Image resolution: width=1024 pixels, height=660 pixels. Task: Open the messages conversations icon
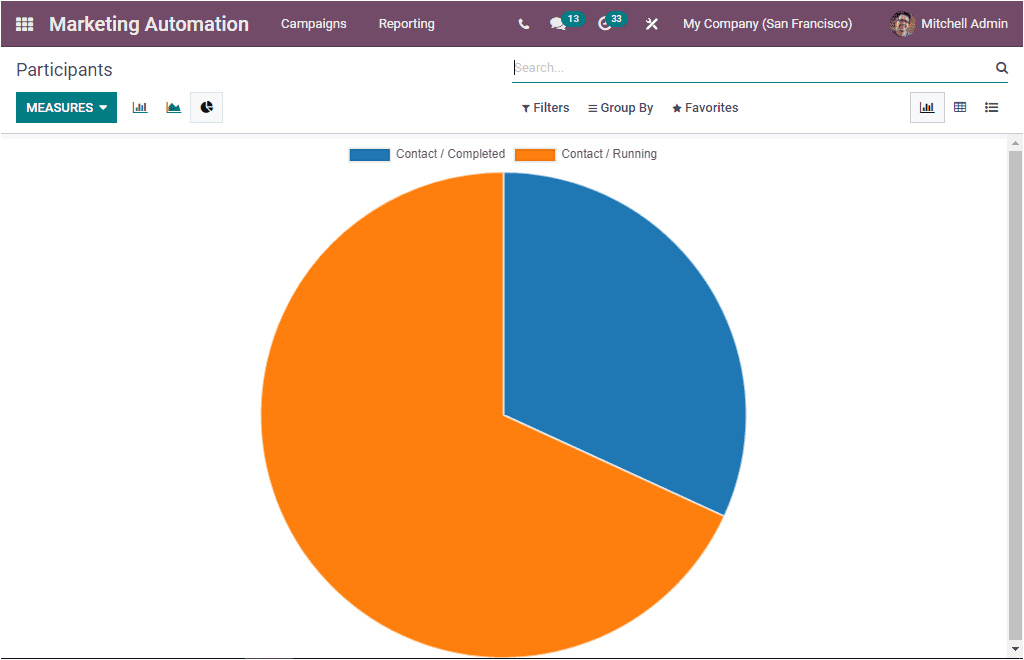tap(558, 23)
